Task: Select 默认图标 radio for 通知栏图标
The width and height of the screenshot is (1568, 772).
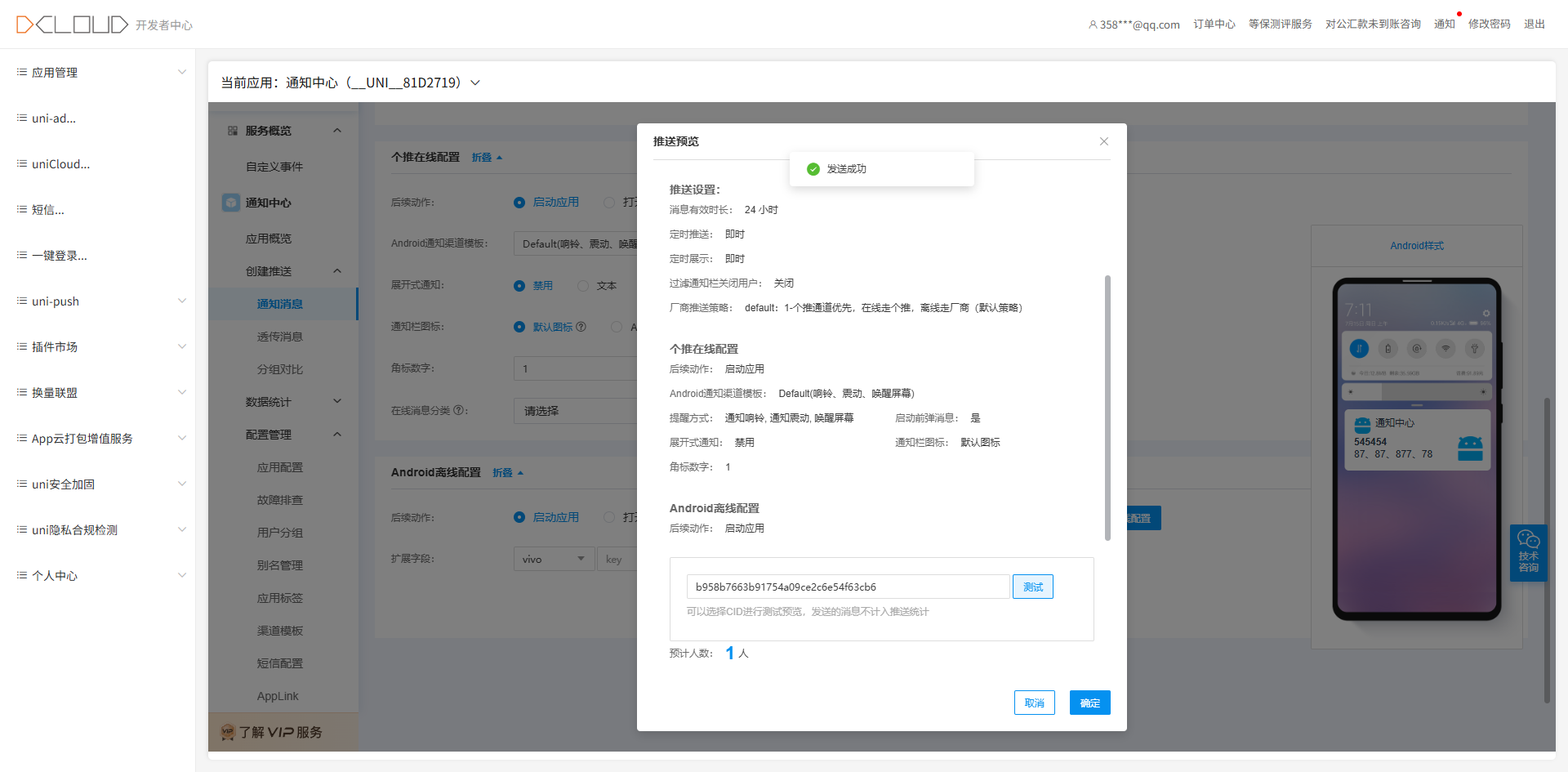Action: click(519, 327)
